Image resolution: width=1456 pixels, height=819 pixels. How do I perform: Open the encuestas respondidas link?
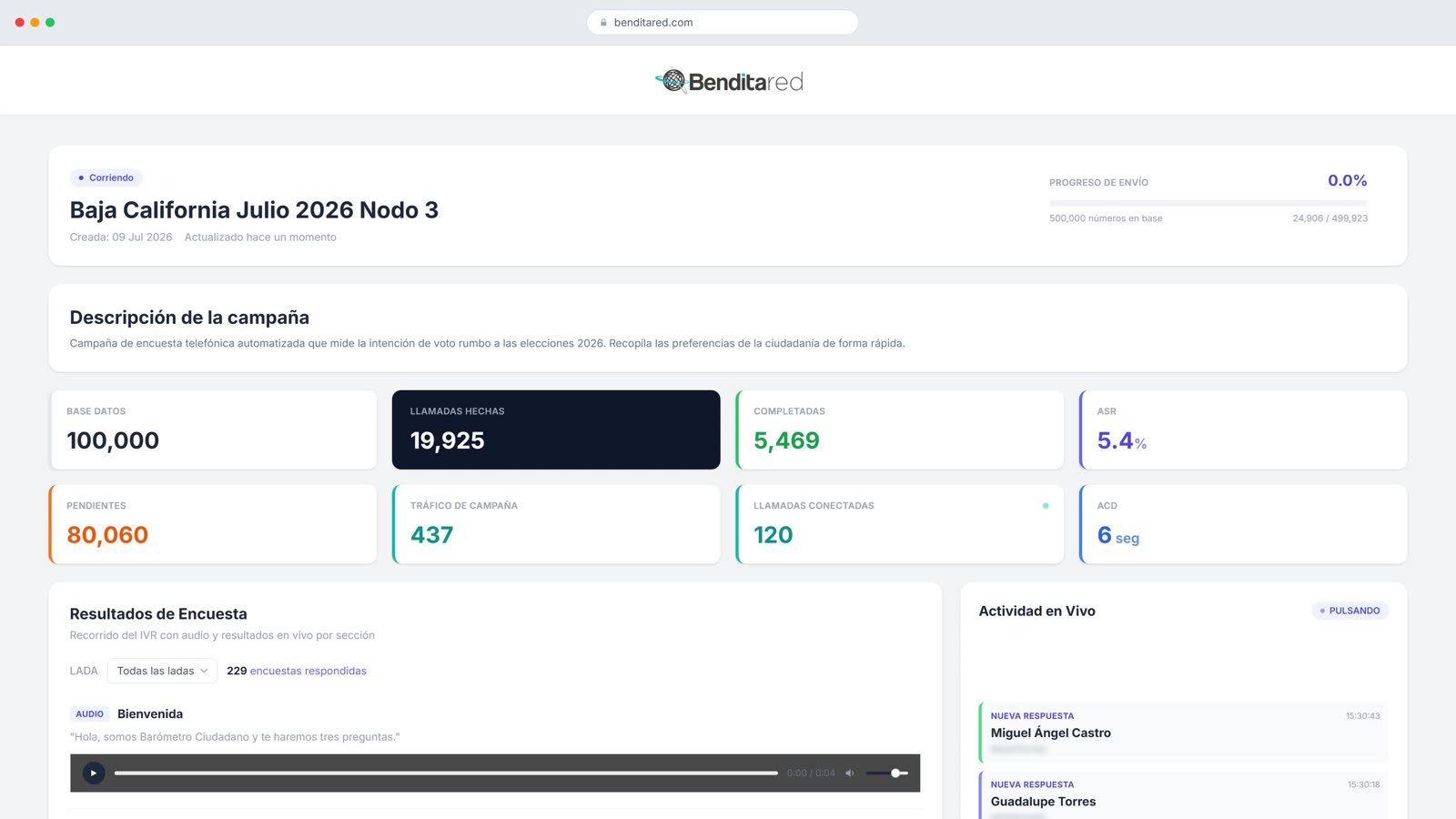coord(308,671)
